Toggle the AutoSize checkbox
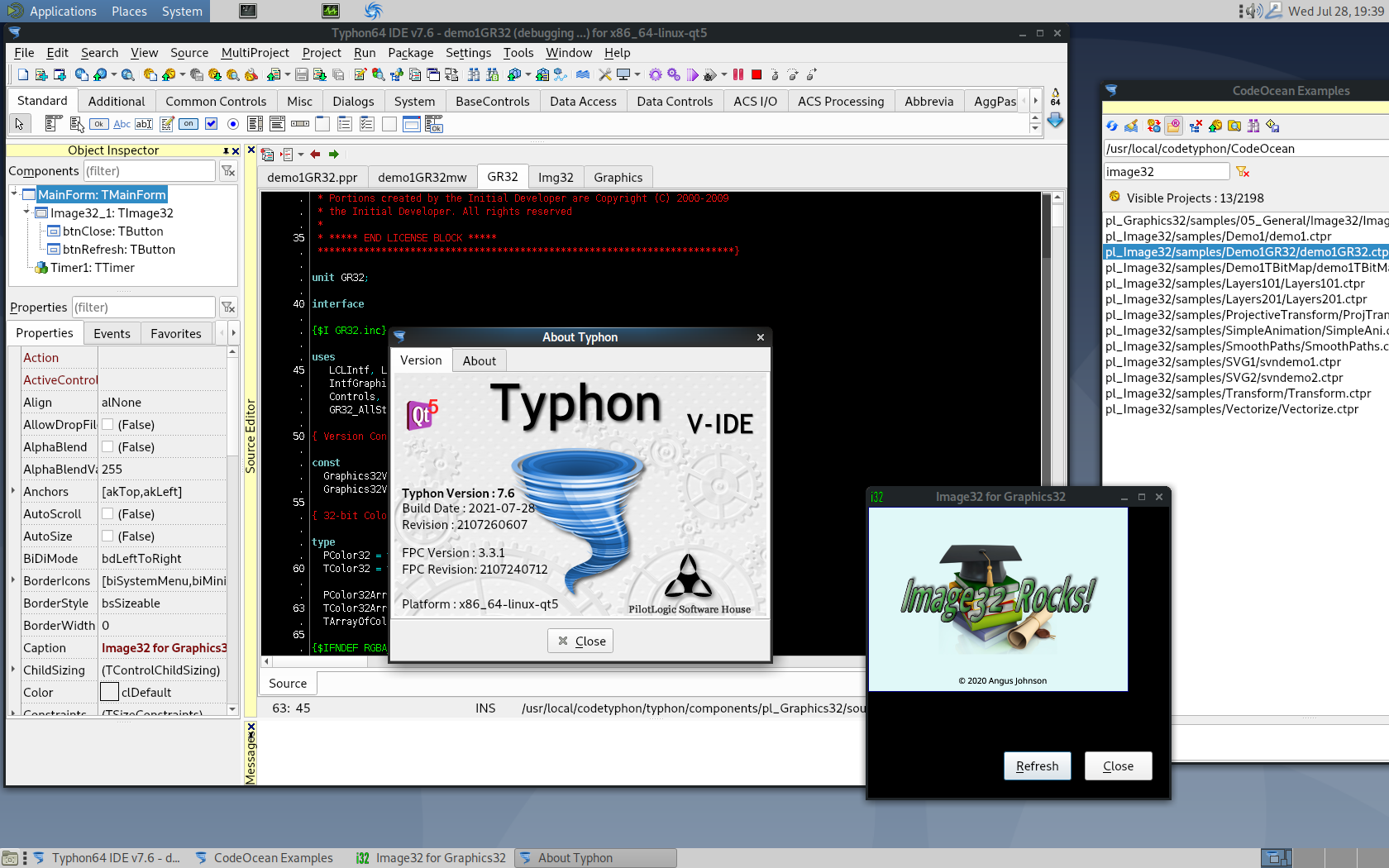This screenshot has height=868, width=1389. click(107, 537)
